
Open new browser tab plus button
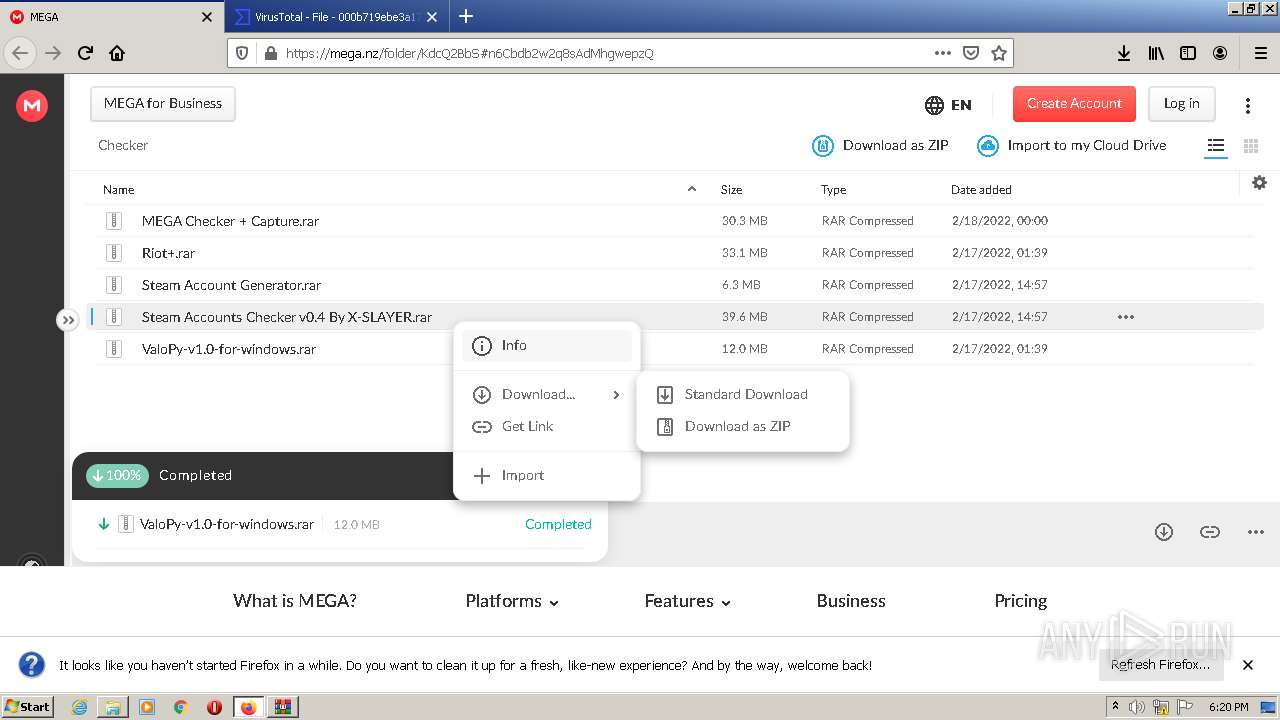pos(465,16)
